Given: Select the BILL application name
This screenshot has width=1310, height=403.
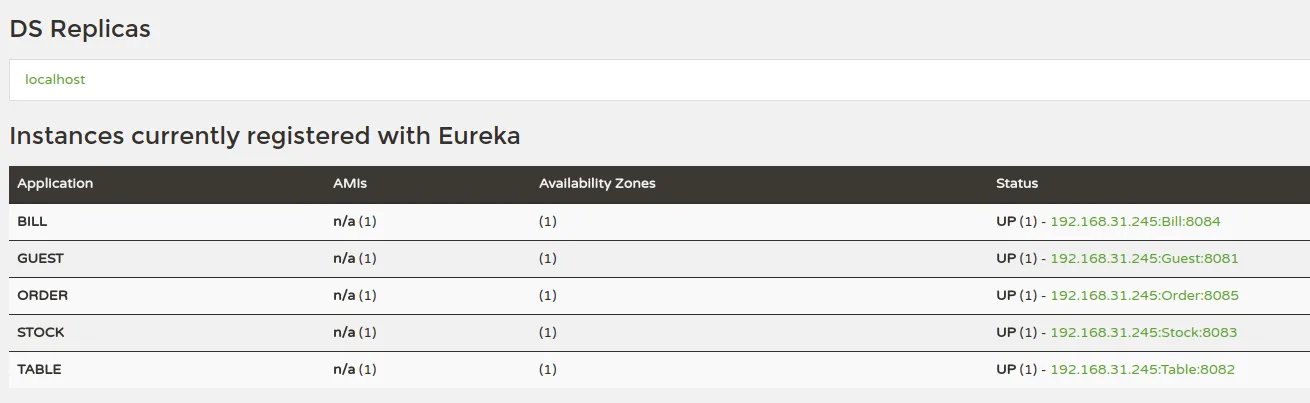Looking at the screenshot, I should 33,221.
